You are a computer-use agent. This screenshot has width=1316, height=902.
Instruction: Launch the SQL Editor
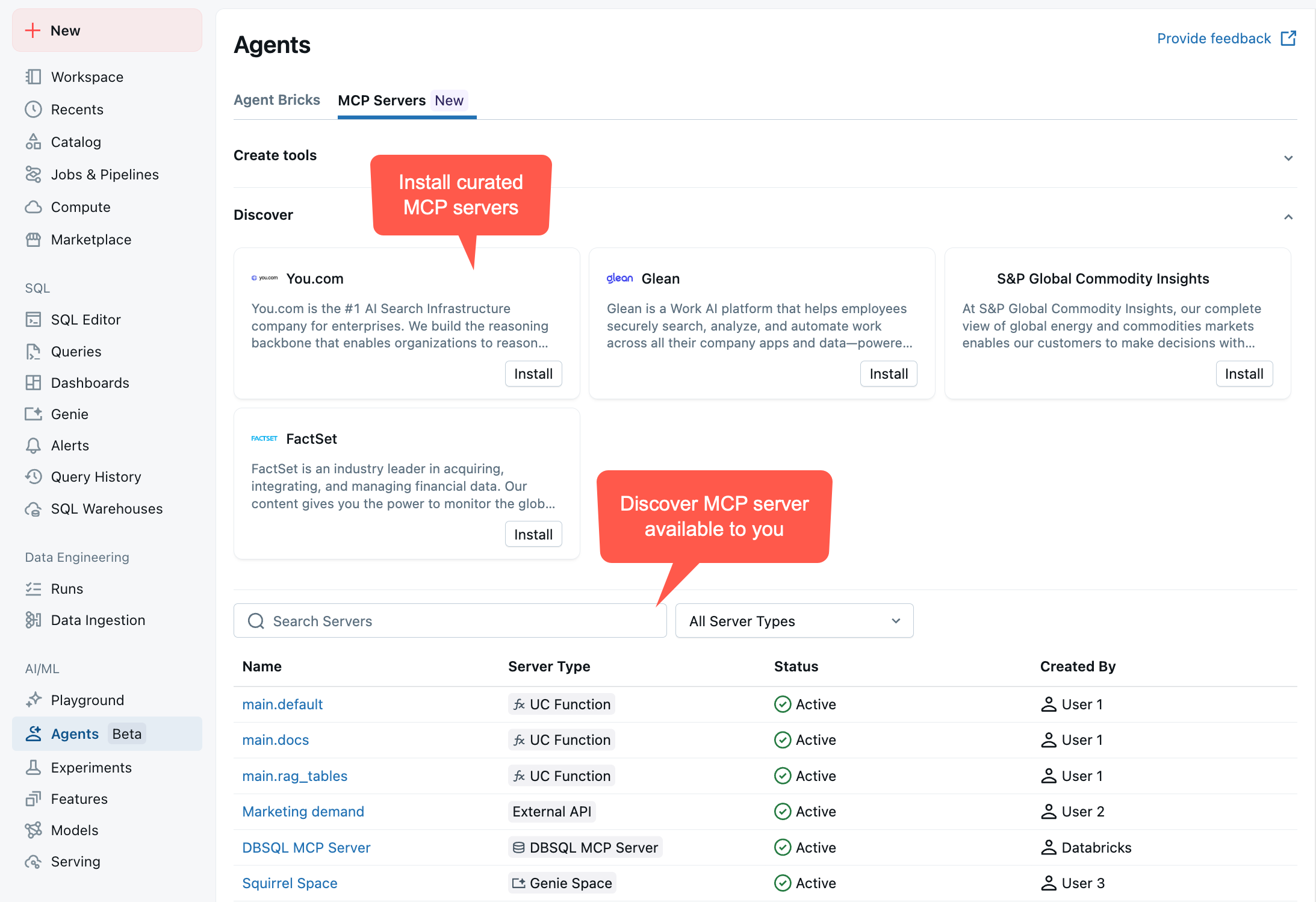(85, 319)
